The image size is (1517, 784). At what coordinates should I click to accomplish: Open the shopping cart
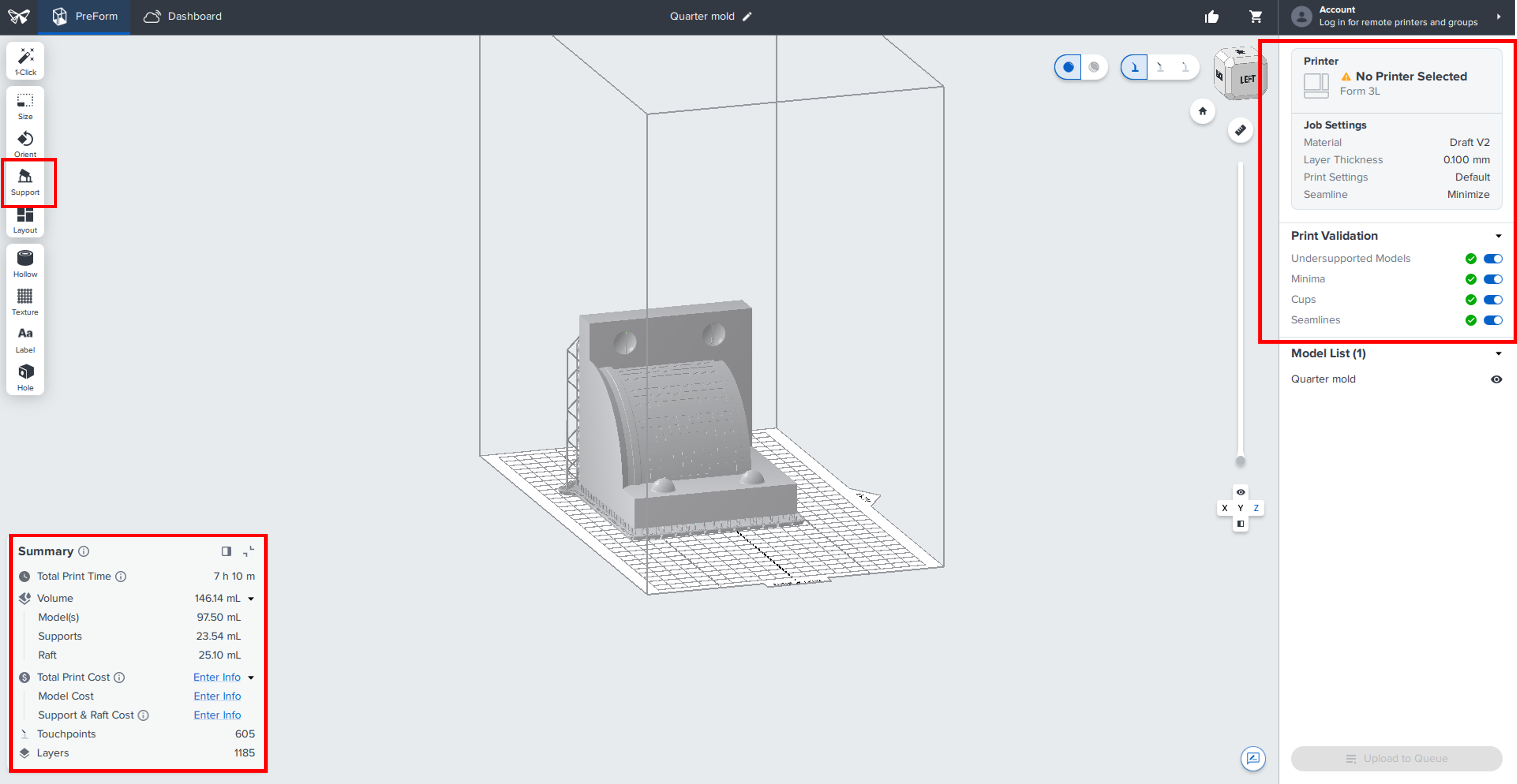click(1256, 17)
